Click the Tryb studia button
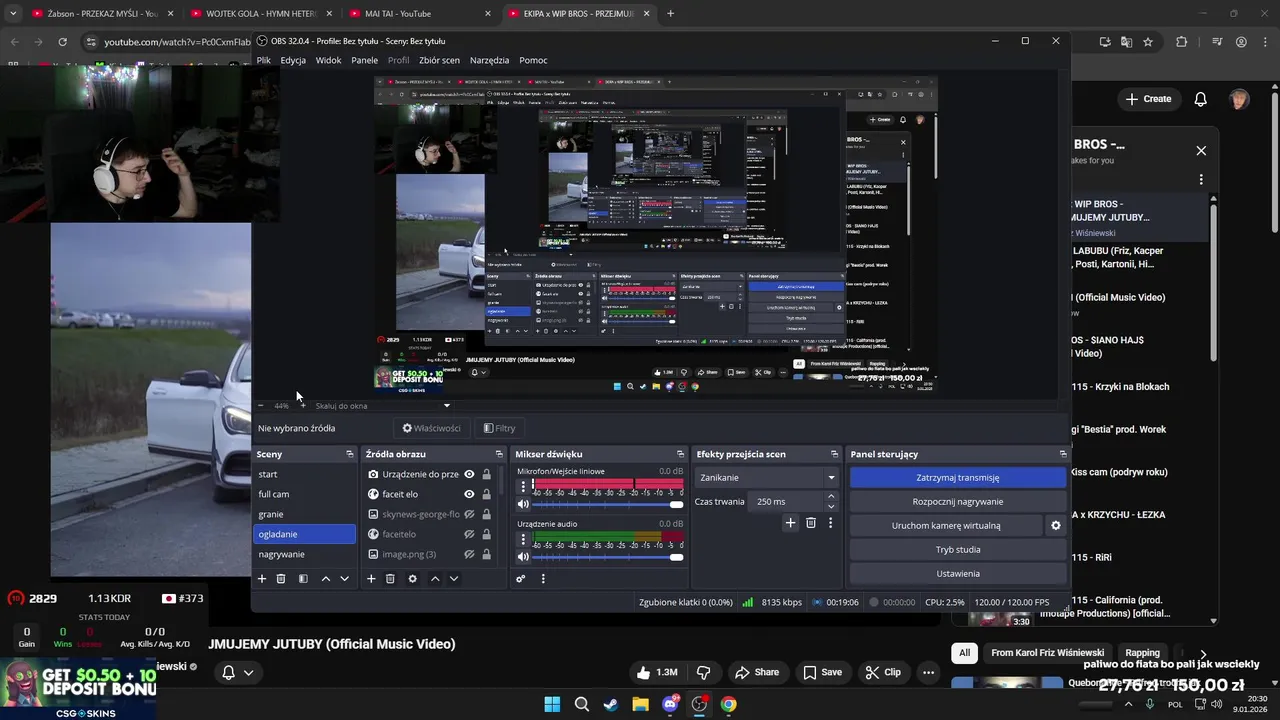This screenshot has height=720, width=1280. click(957, 549)
